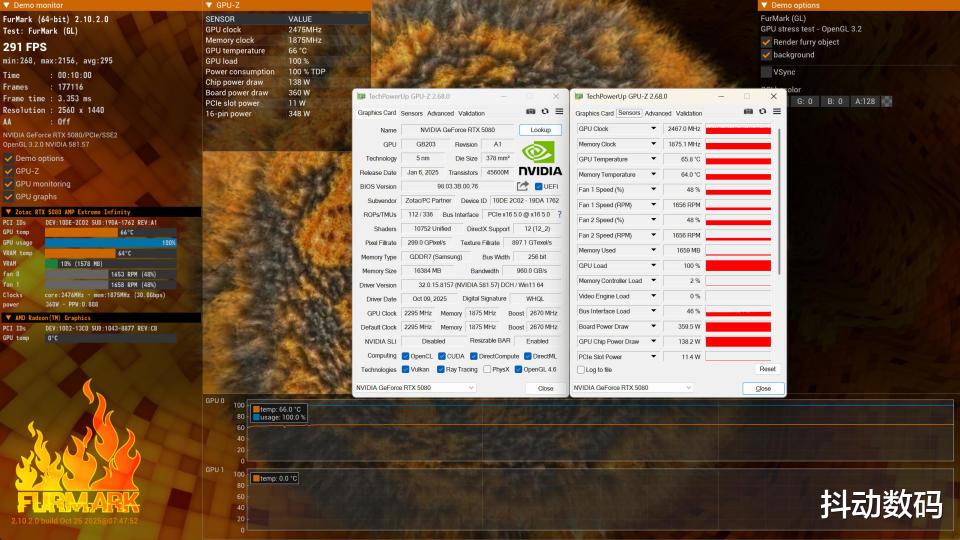Open Memory Temperature sensor dropdown arrow
Screen dimensions: 960x540
(x=653, y=174)
